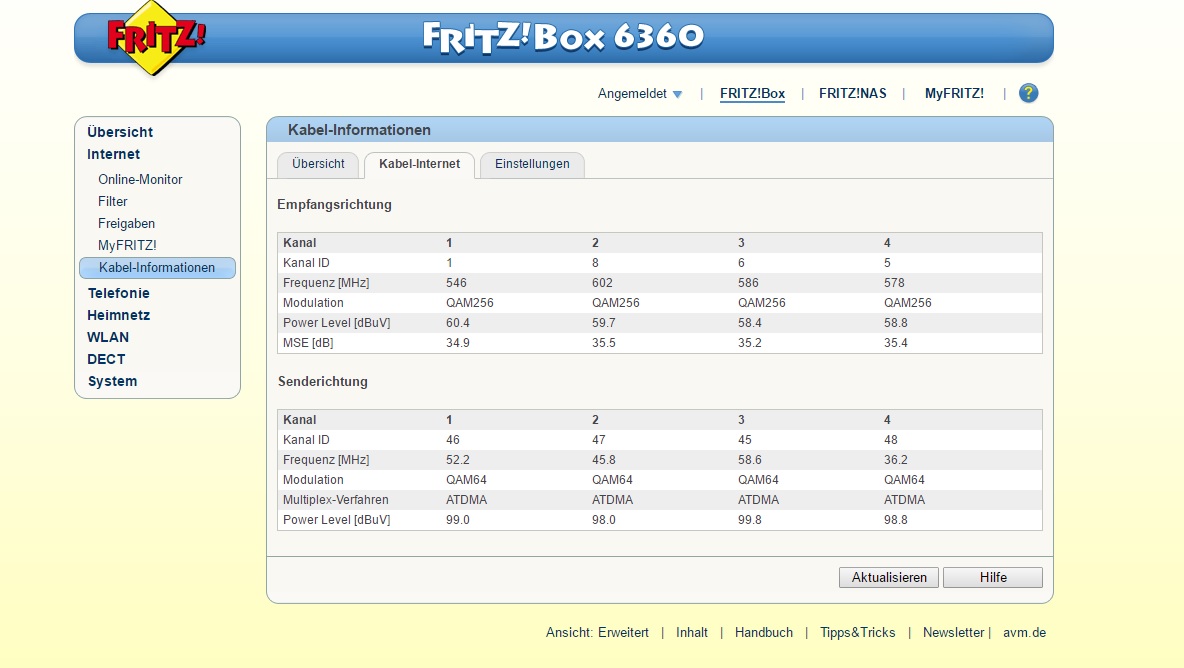Viewport: 1184px width, 668px height.
Task: Select Kabel-Informationen in the sidebar
Action: pyautogui.click(x=157, y=268)
